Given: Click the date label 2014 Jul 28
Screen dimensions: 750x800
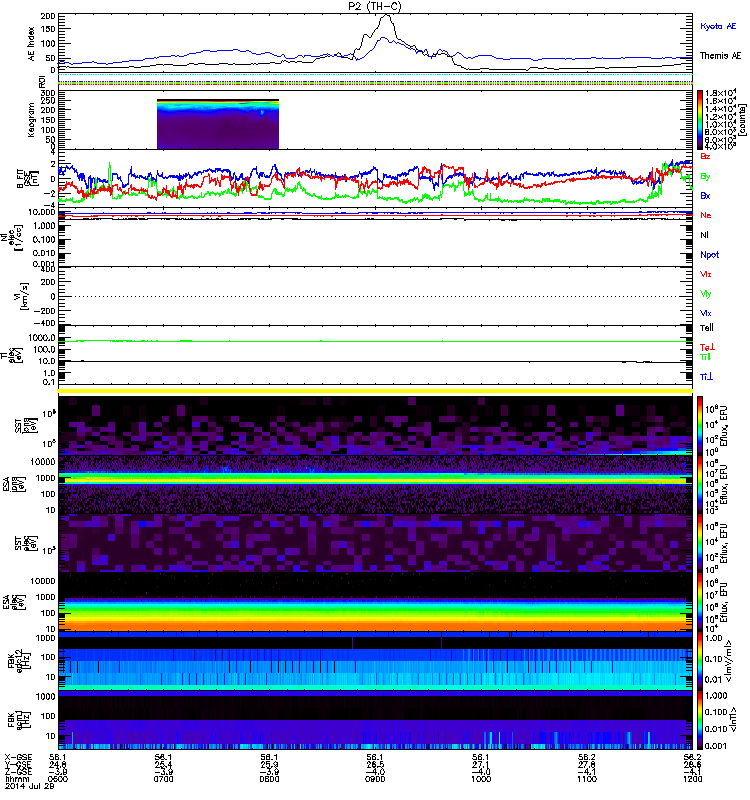Looking at the screenshot, I should click(x=30, y=786).
